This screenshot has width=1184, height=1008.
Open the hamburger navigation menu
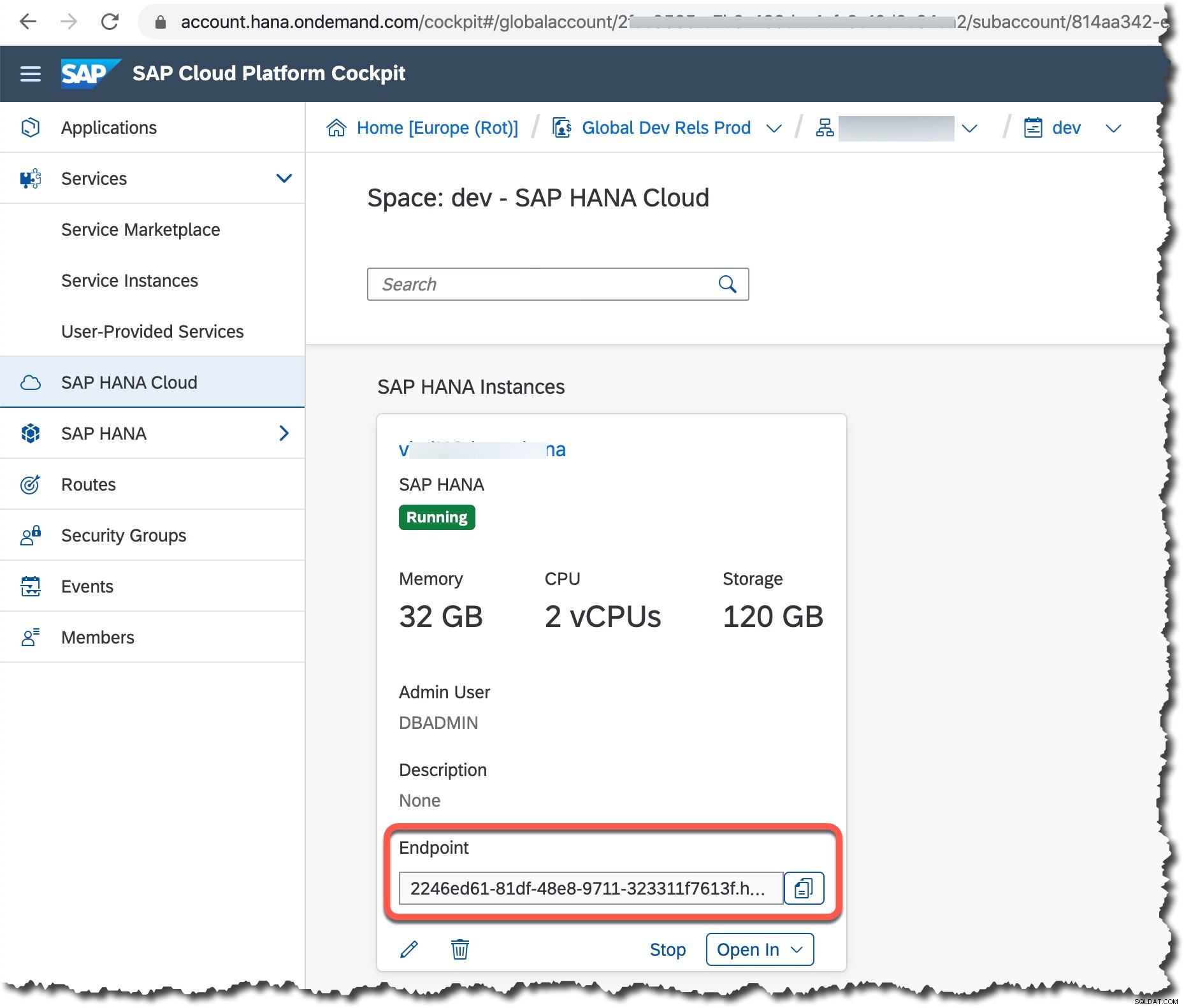coord(31,74)
